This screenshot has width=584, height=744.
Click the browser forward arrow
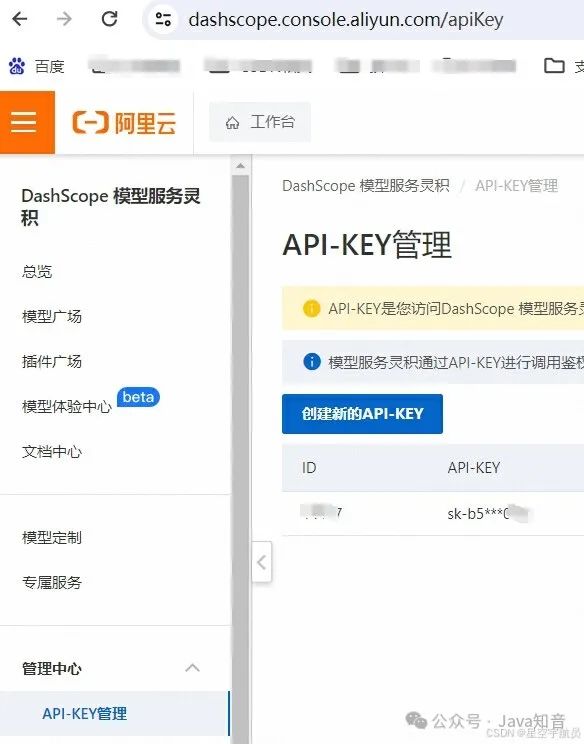64,19
